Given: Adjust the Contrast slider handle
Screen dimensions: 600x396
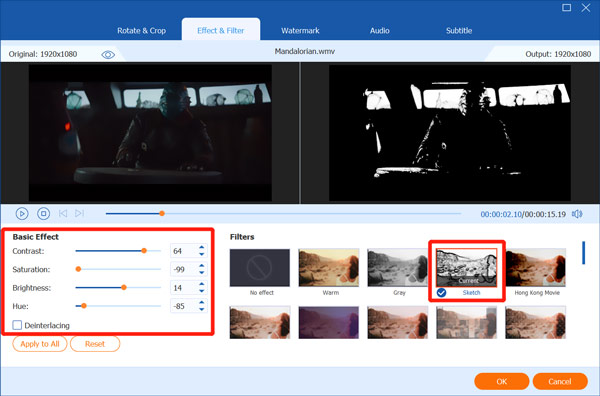Looking at the screenshot, I should (x=144, y=251).
